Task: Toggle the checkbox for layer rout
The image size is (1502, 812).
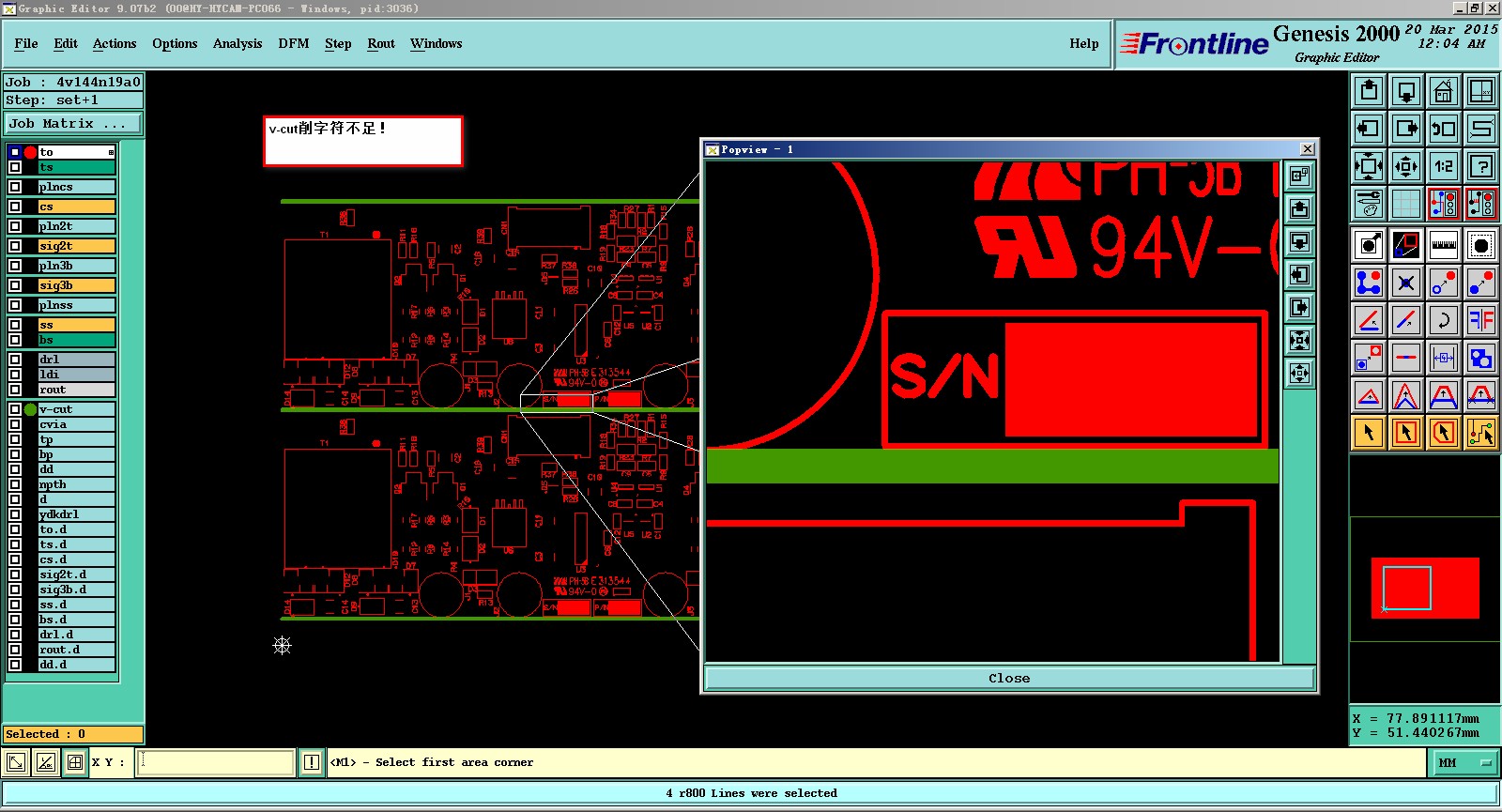Action: [15, 390]
